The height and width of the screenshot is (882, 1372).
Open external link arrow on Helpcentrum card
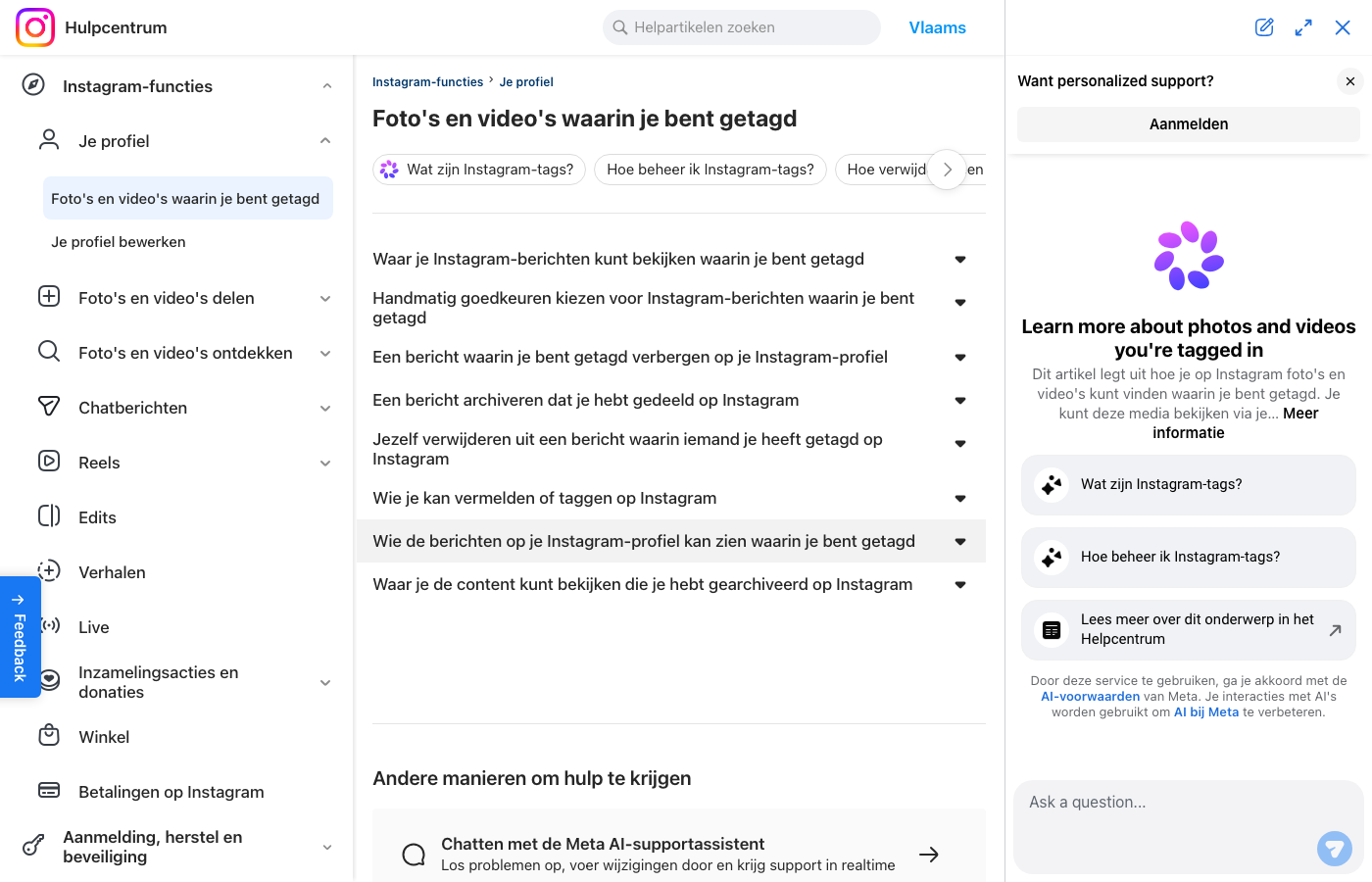1335,630
